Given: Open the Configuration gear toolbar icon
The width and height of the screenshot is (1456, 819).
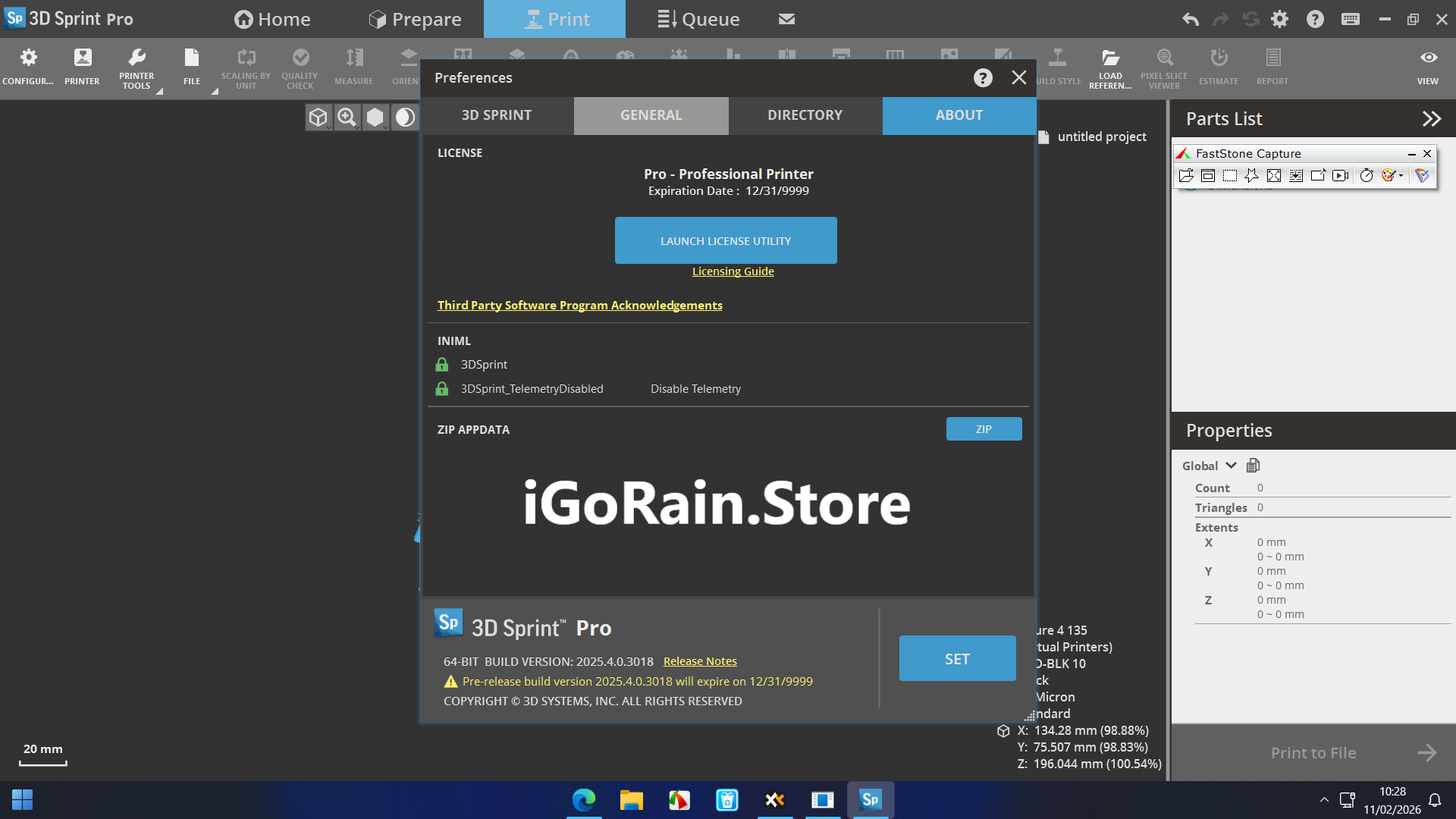Looking at the screenshot, I should pos(28,67).
